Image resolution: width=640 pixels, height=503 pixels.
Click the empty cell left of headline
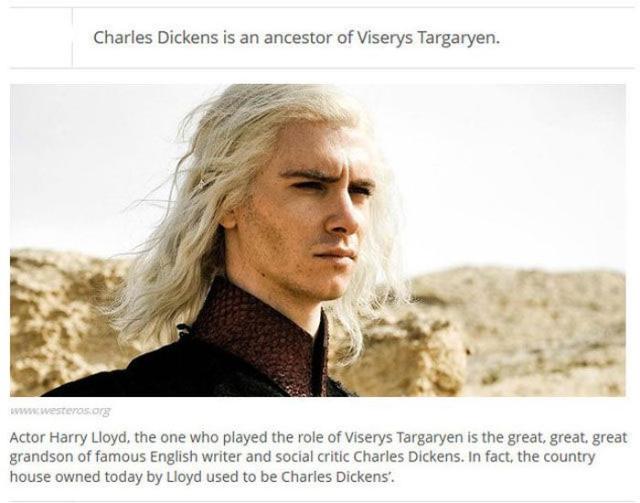pyautogui.click(x=41, y=38)
